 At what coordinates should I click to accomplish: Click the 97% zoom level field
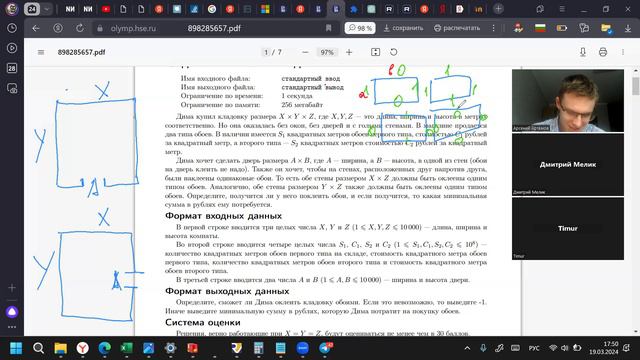pos(327,52)
